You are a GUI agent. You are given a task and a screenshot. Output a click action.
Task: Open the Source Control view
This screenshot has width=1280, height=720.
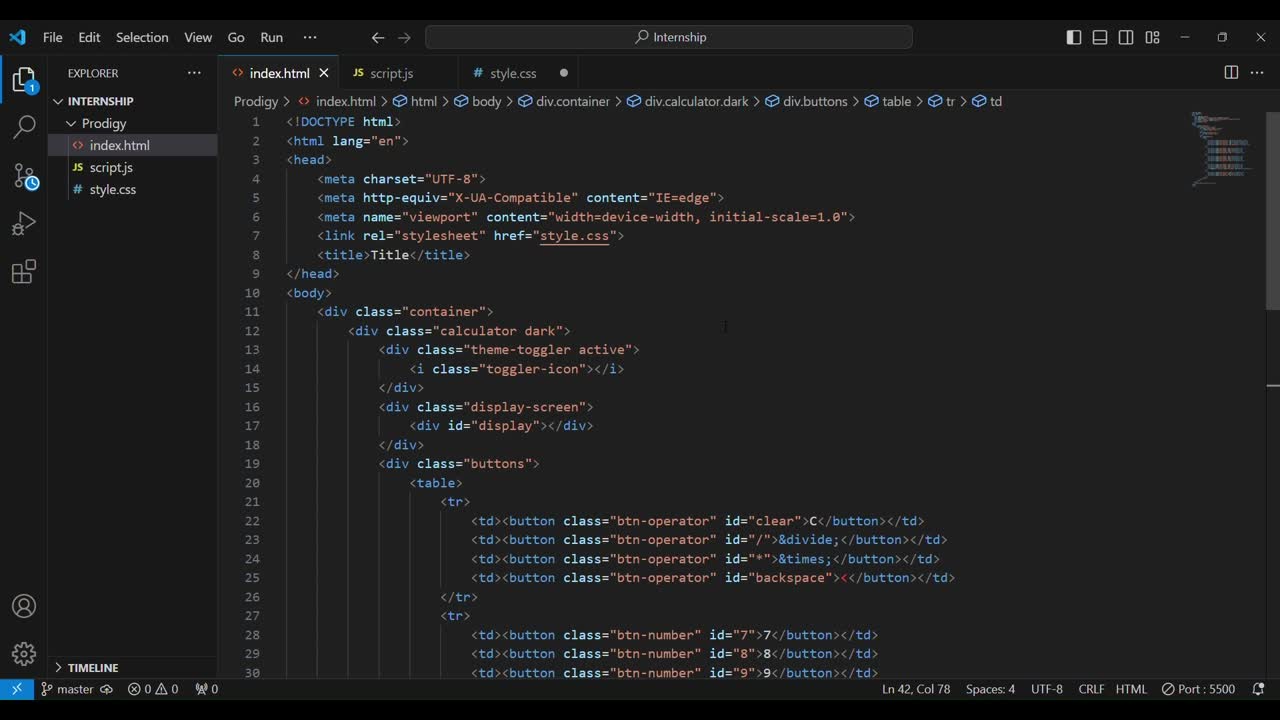[24, 177]
